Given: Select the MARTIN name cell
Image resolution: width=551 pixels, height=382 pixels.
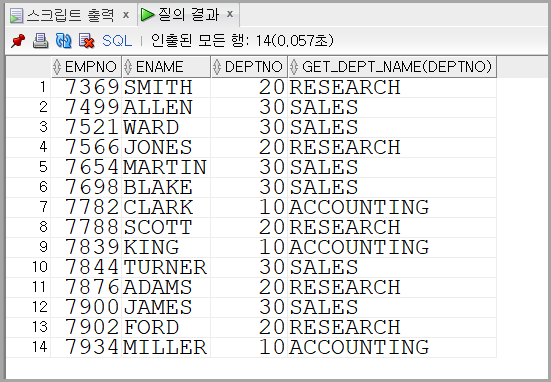Looking at the screenshot, I should pos(166,167).
